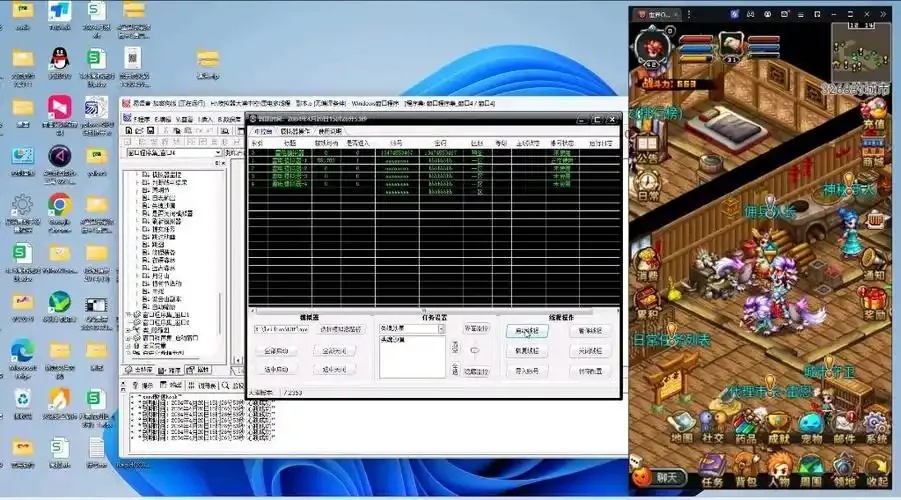Image resolution: width=901 pixels, height=500 pixels.
Task: Open the 任务 quest book icon
Action: point(713,470)
